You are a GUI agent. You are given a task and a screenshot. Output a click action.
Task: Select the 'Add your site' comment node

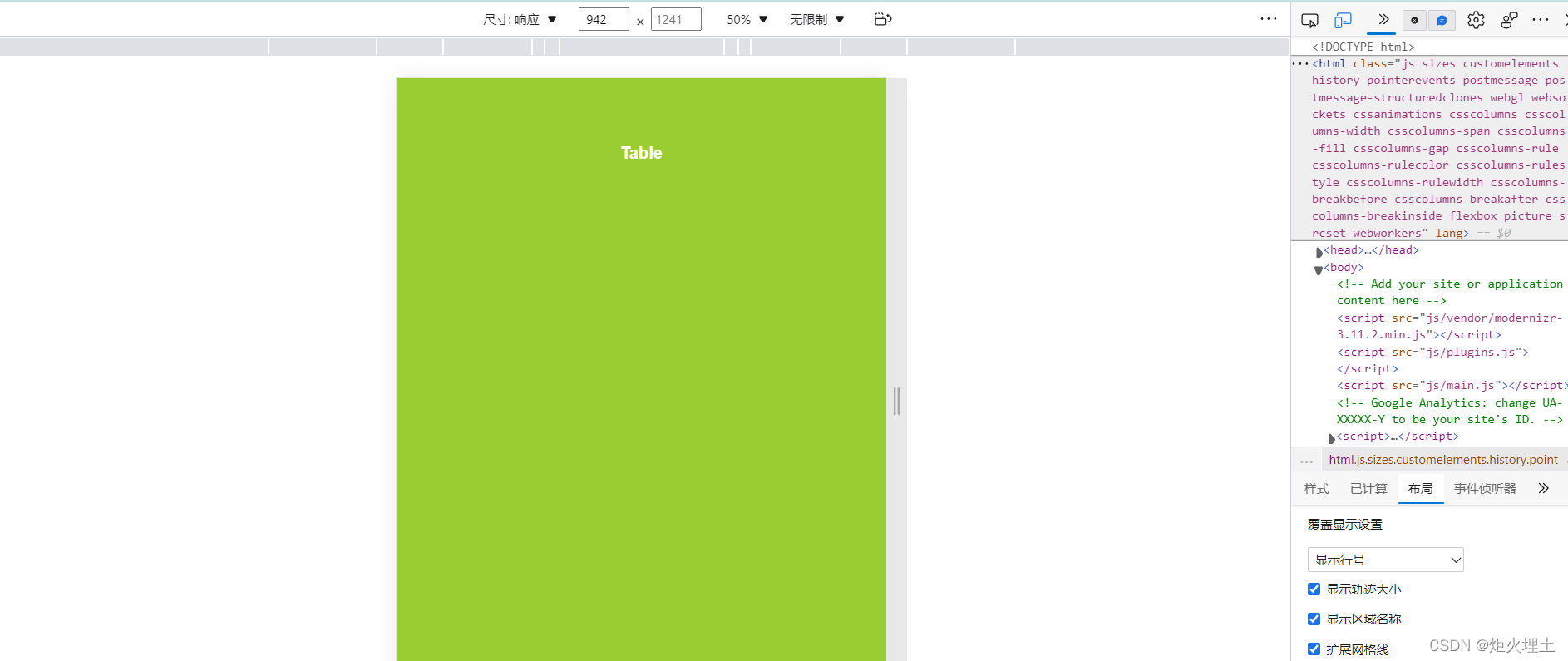[x=1450, y=292]
